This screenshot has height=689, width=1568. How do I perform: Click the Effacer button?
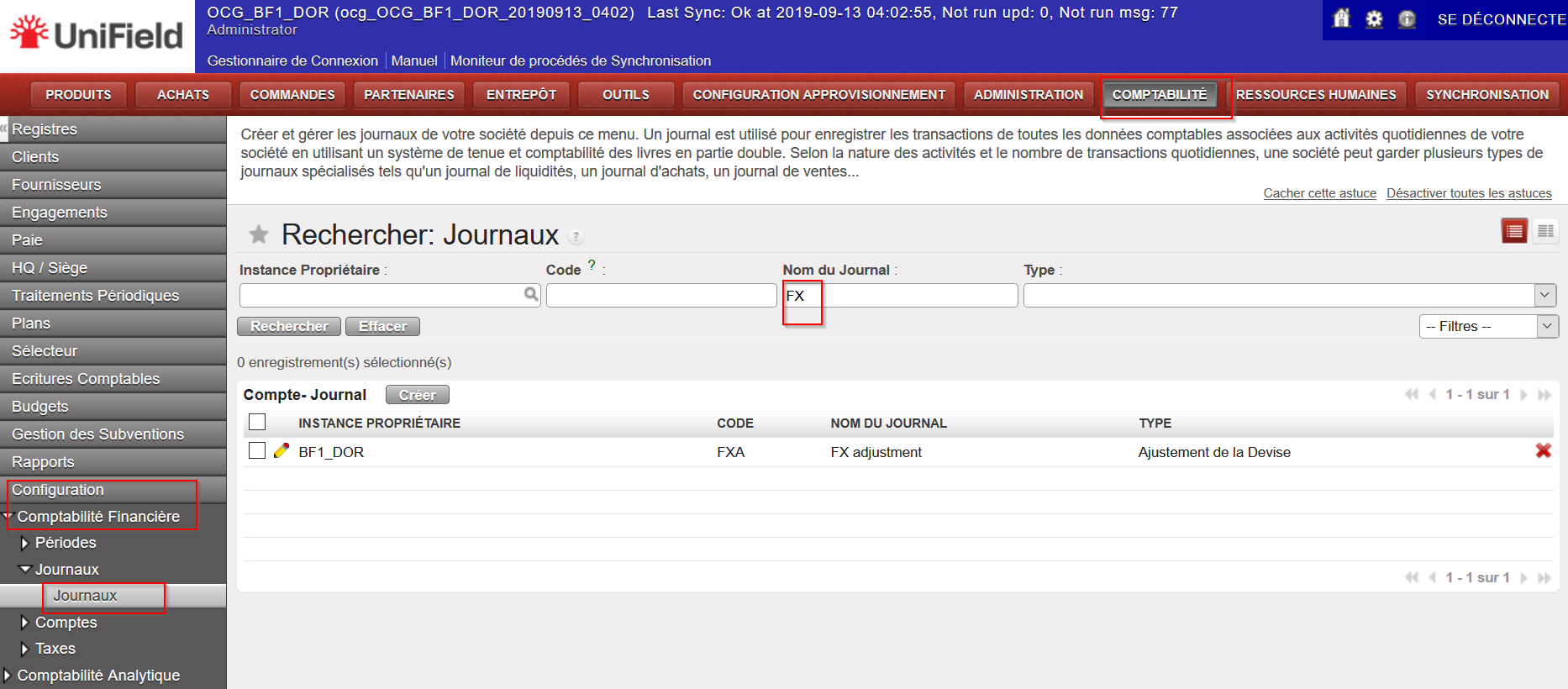[x=382, y=326]
